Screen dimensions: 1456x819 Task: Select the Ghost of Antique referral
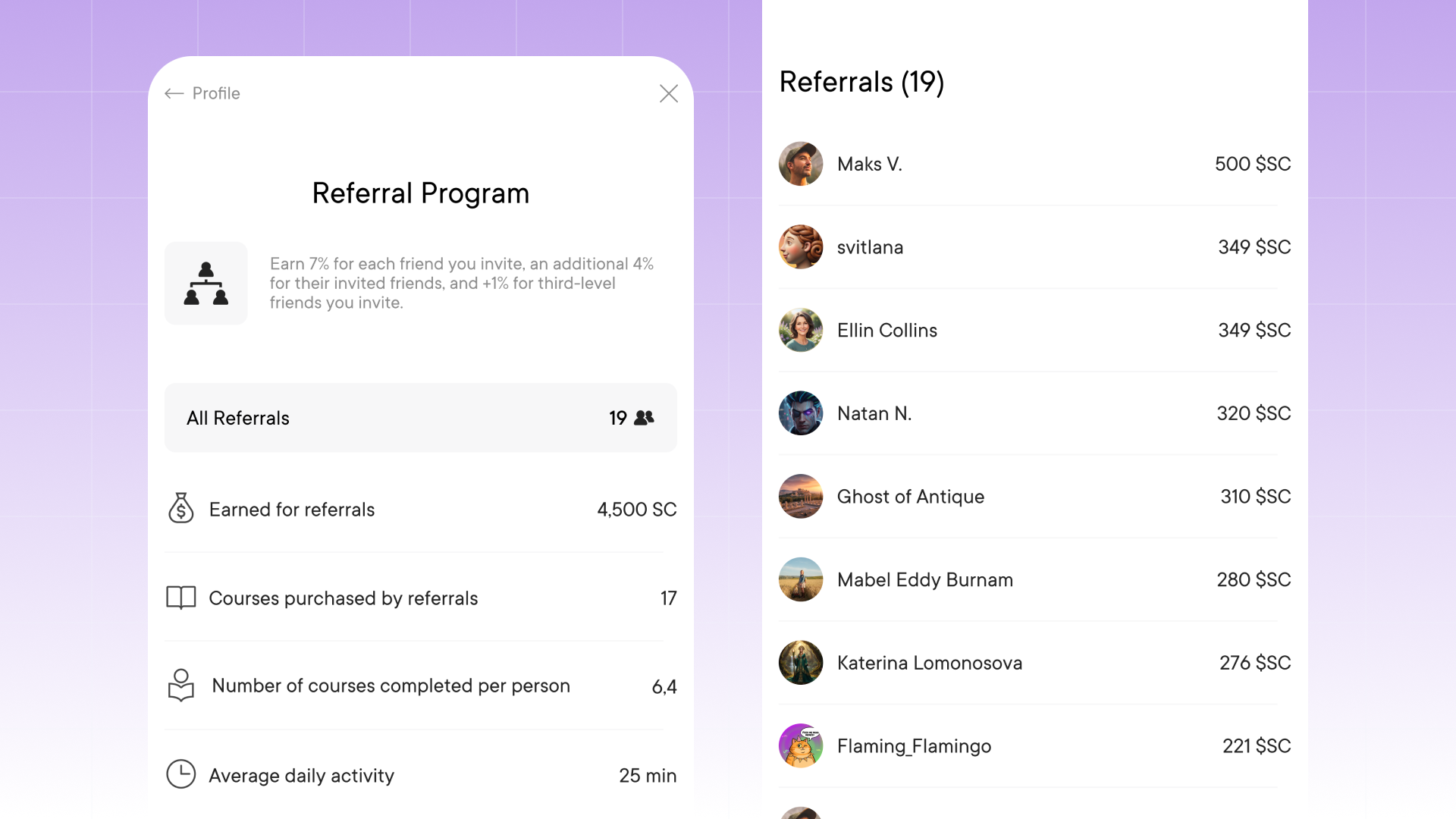[x=1034, y=497]
